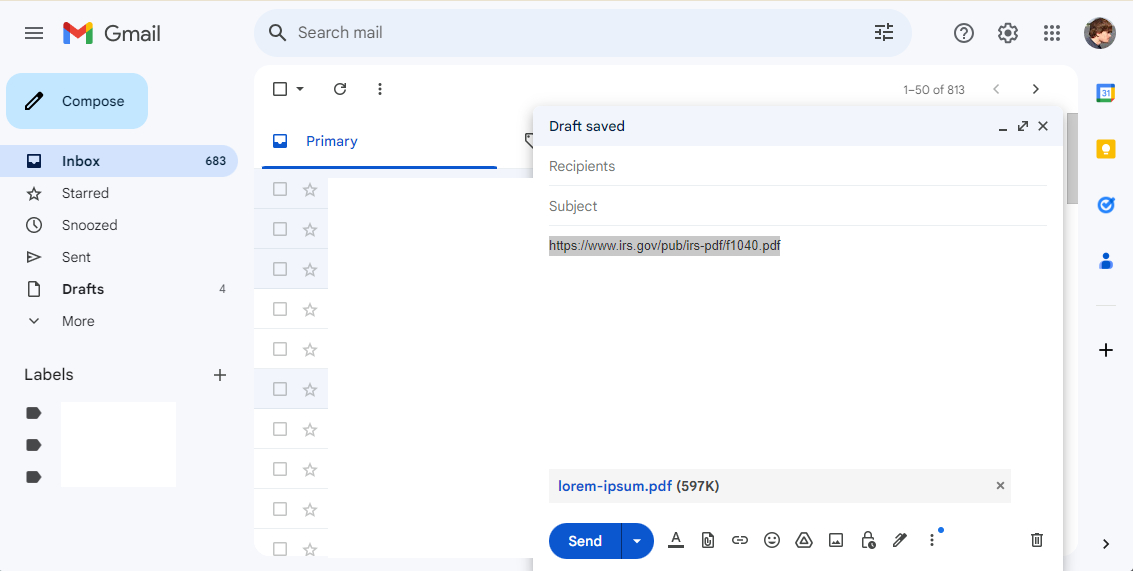Open the Drafts folder
The image size is (1133, 571).
click(119, 289)
